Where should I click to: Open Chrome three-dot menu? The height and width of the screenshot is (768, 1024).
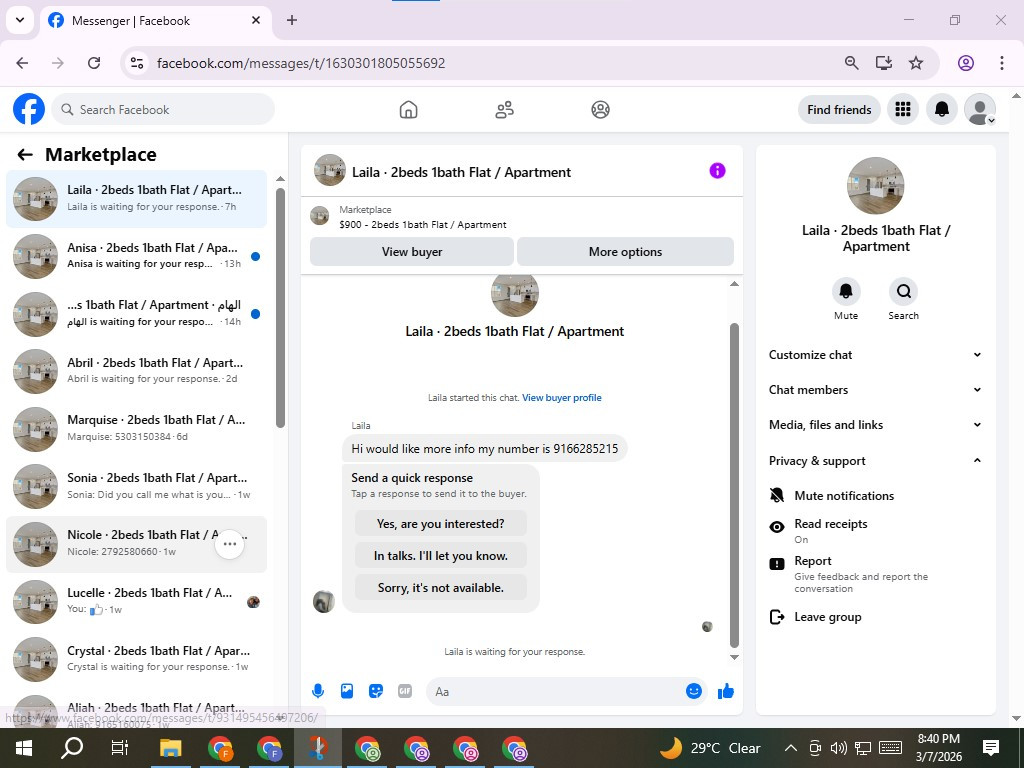click(x=1001, y=63)
